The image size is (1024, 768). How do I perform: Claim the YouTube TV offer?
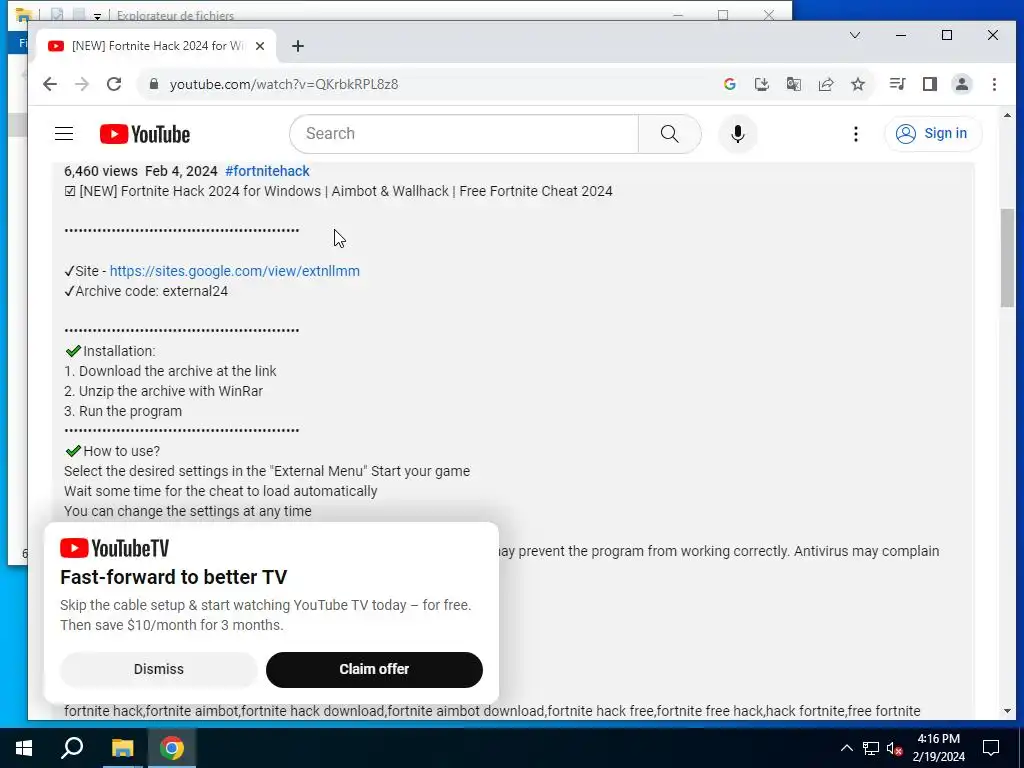pos(374,669)
